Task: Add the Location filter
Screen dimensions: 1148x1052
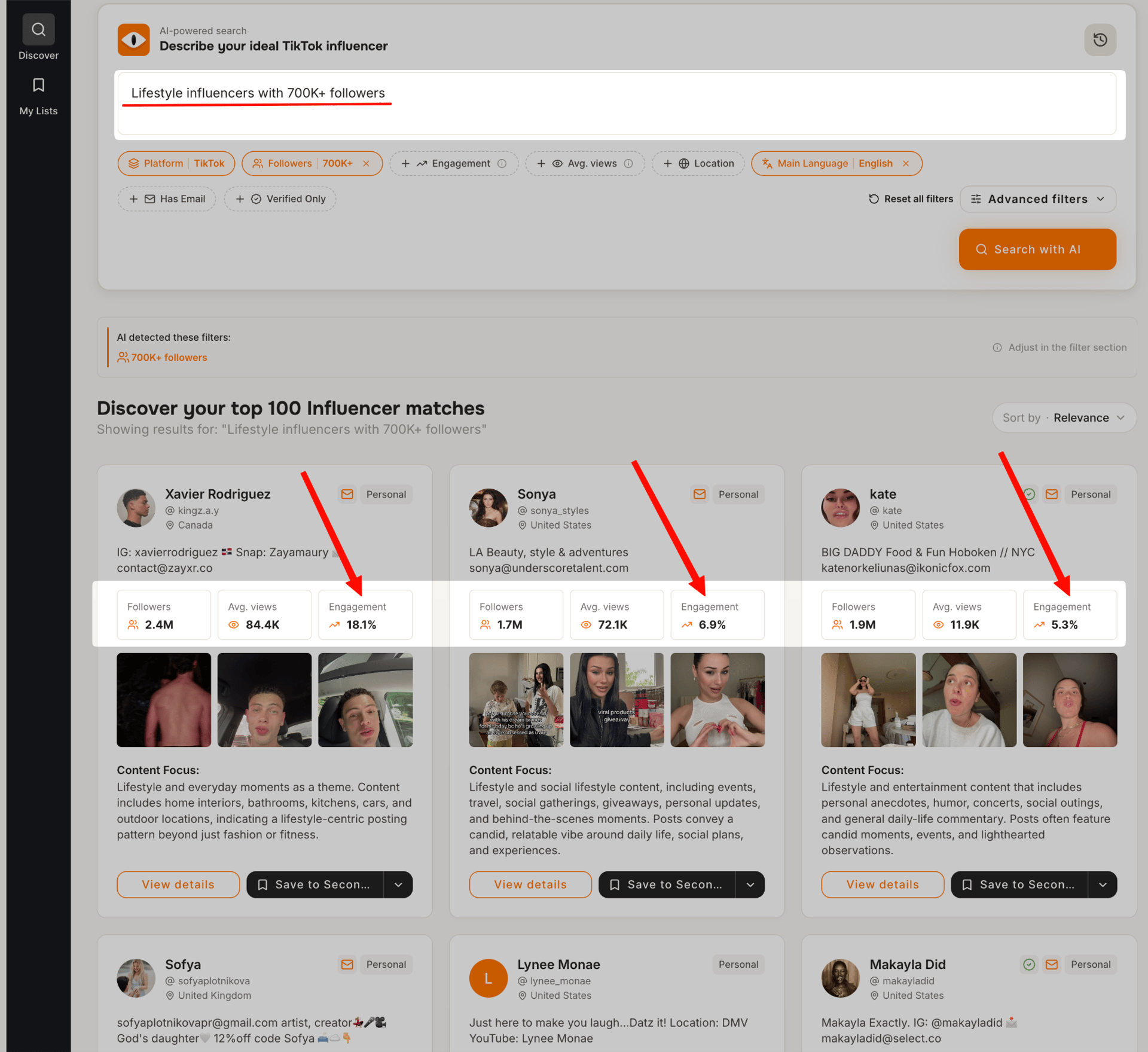Action: click(x=698, y=163)
